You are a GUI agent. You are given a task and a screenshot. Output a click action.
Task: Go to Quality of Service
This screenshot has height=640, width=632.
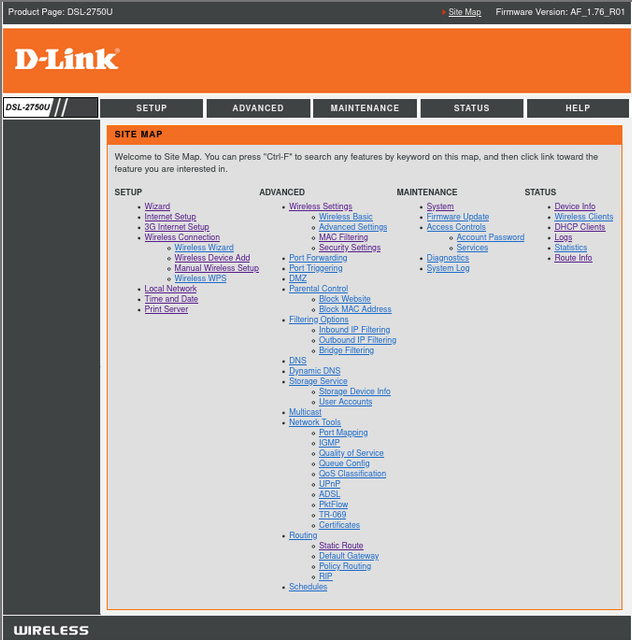point(351,453)
